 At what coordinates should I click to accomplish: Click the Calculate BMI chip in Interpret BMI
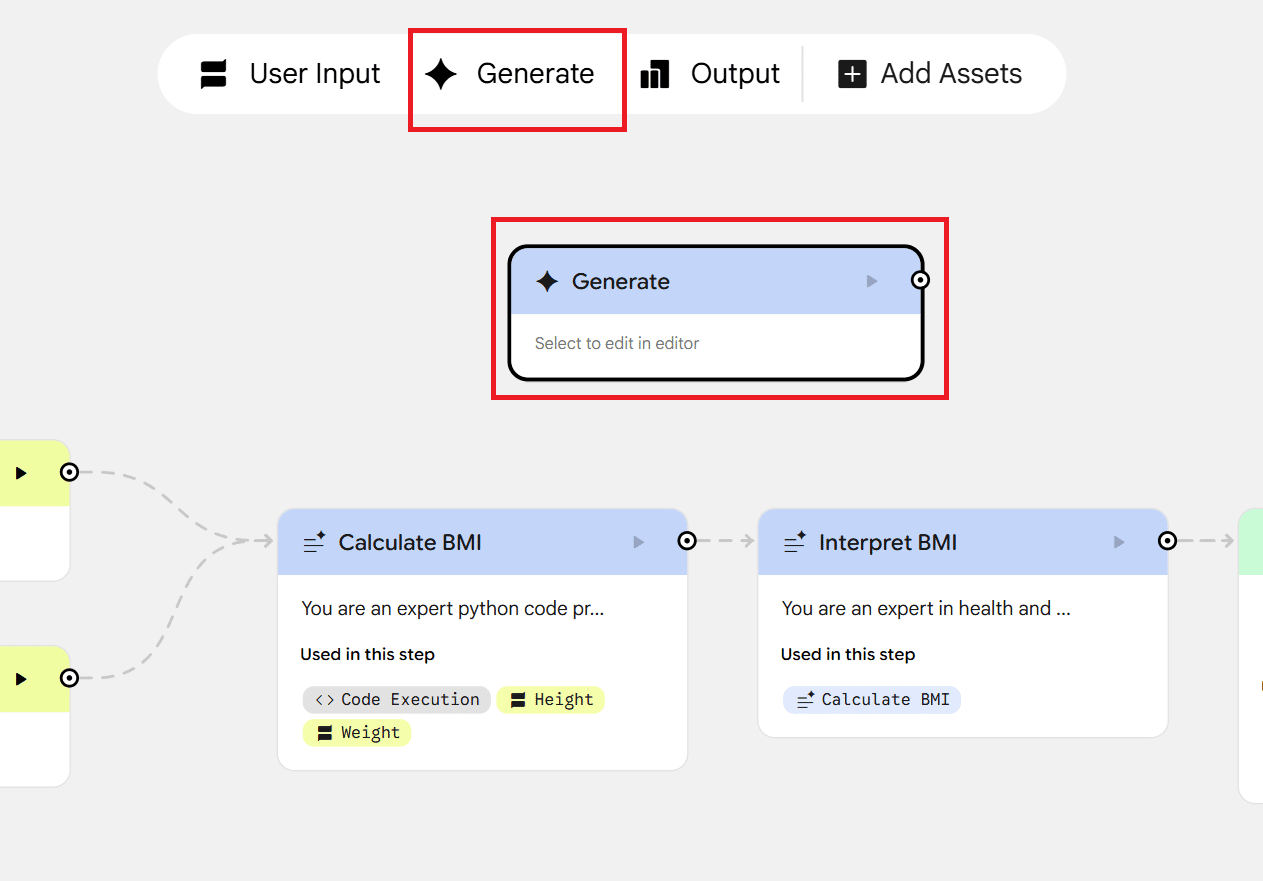coord(872,700)
